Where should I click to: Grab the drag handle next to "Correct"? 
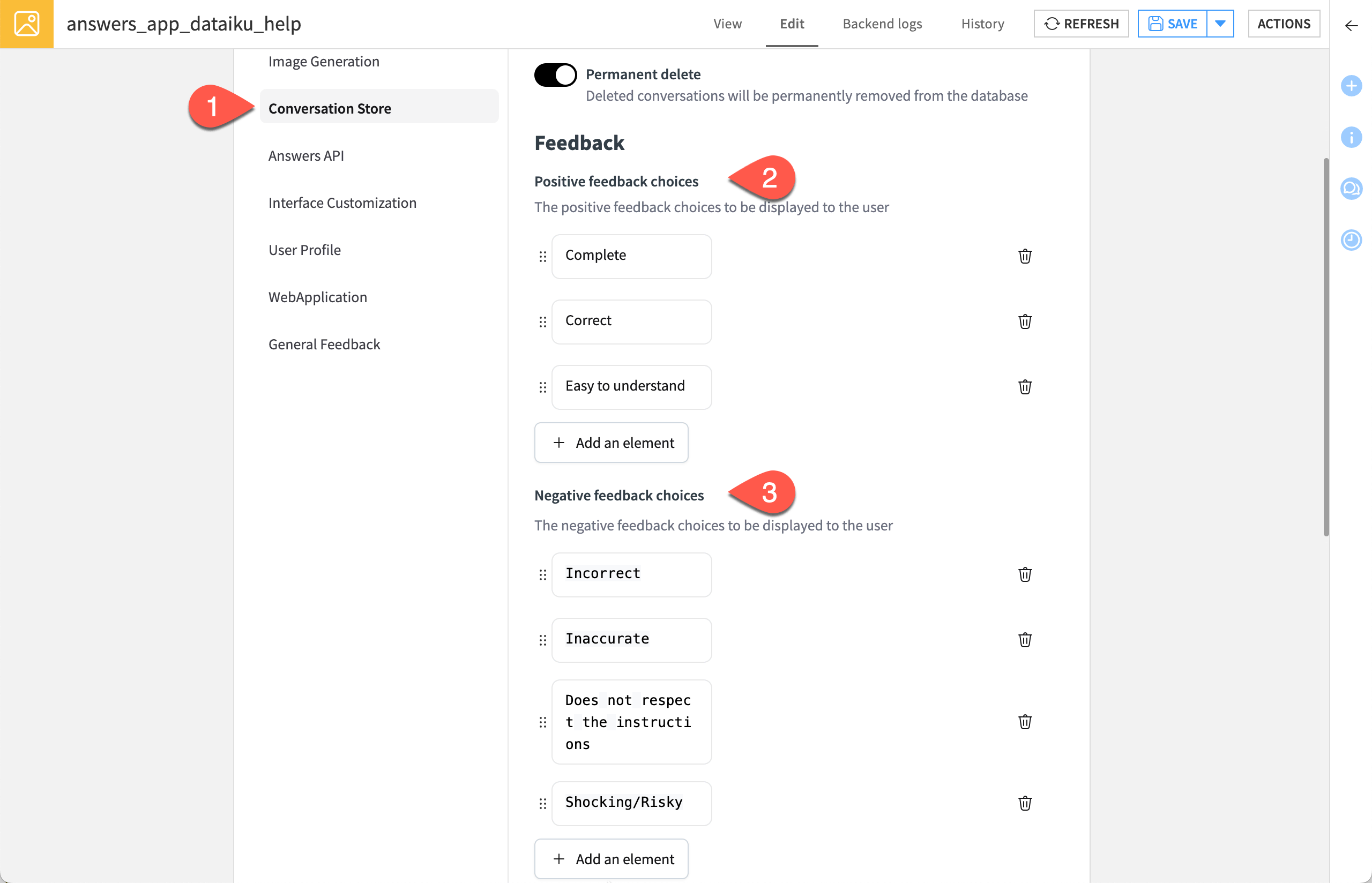(x=542, y=321)
